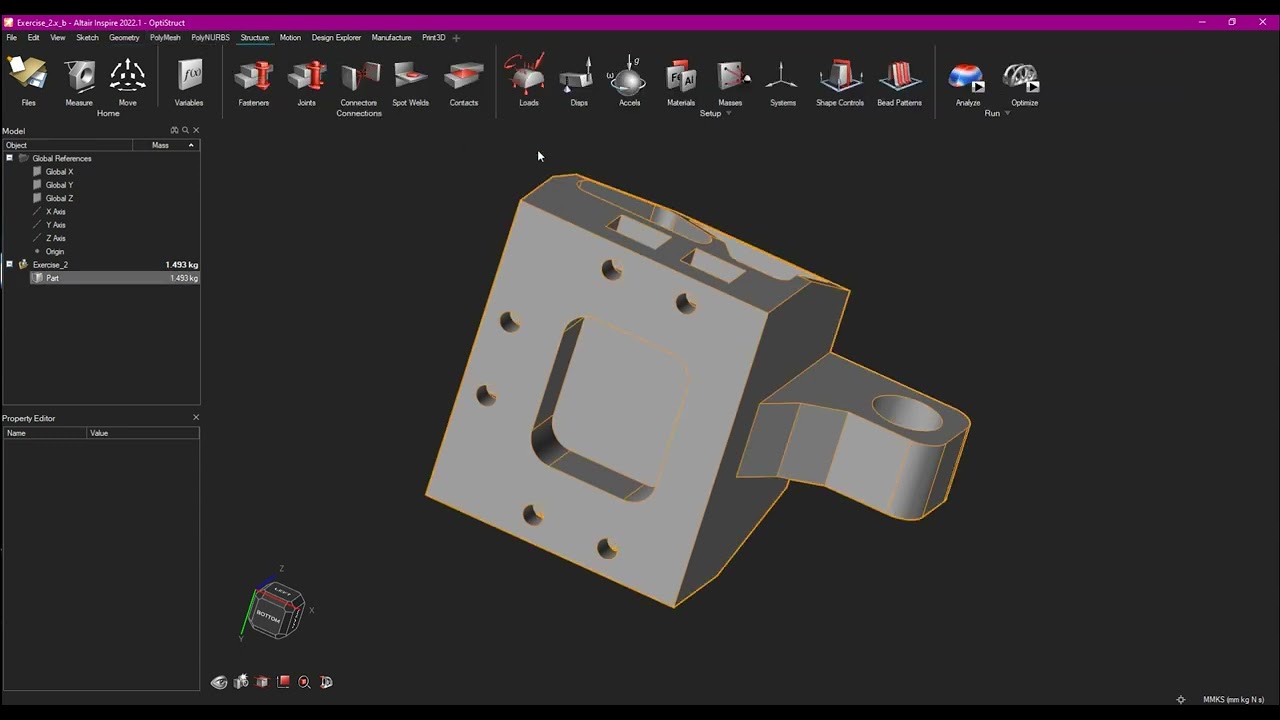Click the section cut box icon
The image size is (1280, 720).
pos(262,682)
